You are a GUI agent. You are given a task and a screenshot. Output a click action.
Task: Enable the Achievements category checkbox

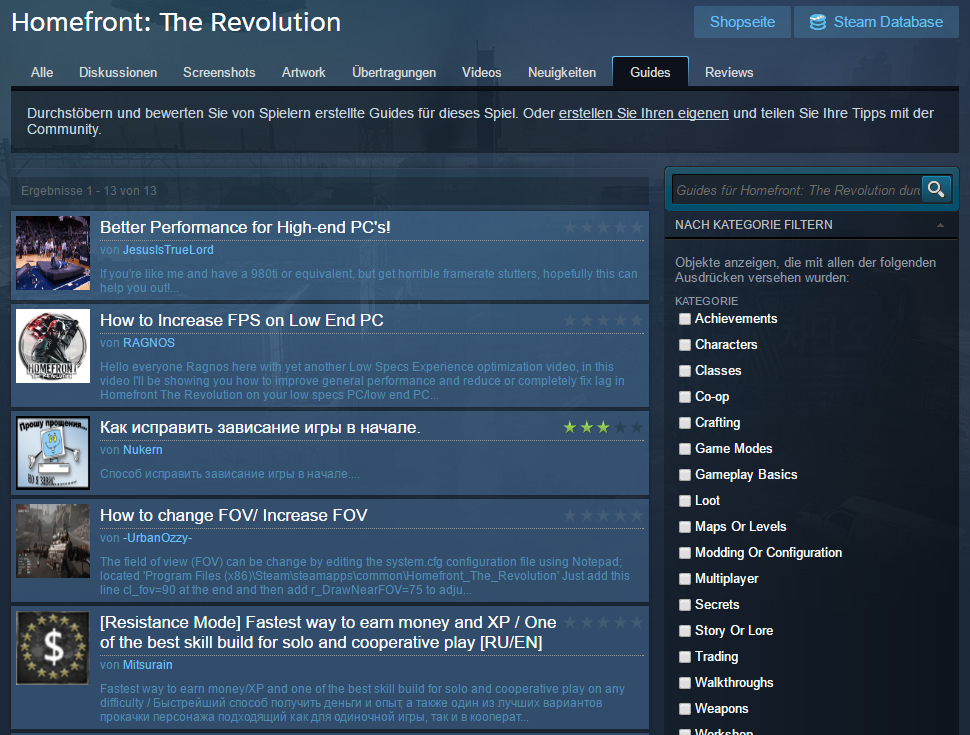(685, 319)
